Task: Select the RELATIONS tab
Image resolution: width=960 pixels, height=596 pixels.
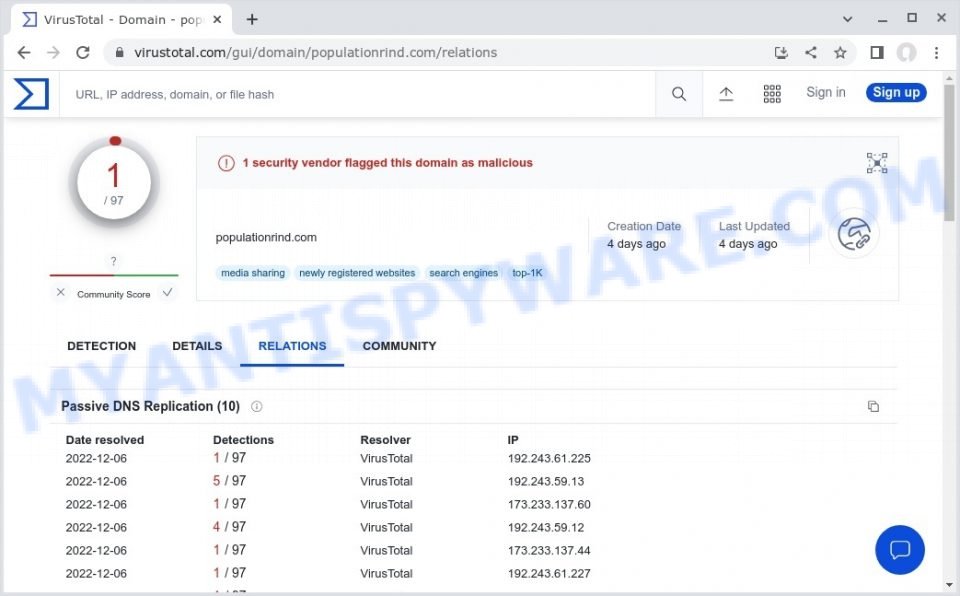Action: pyautogui.click(x=292, y=346)
